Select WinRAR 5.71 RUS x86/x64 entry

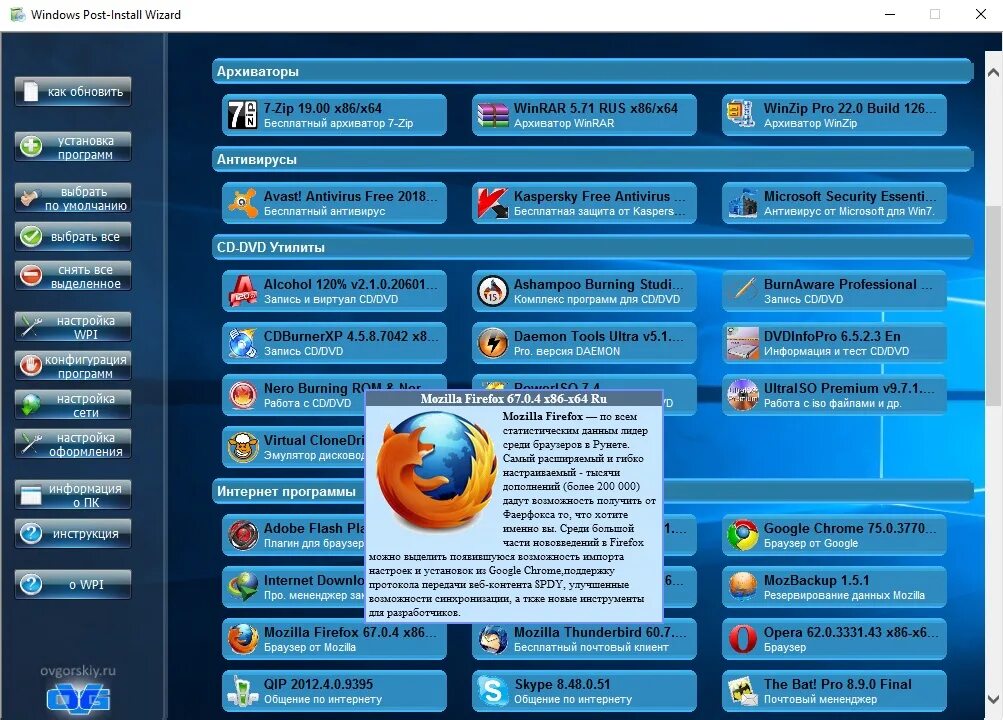tap(584, 115)
